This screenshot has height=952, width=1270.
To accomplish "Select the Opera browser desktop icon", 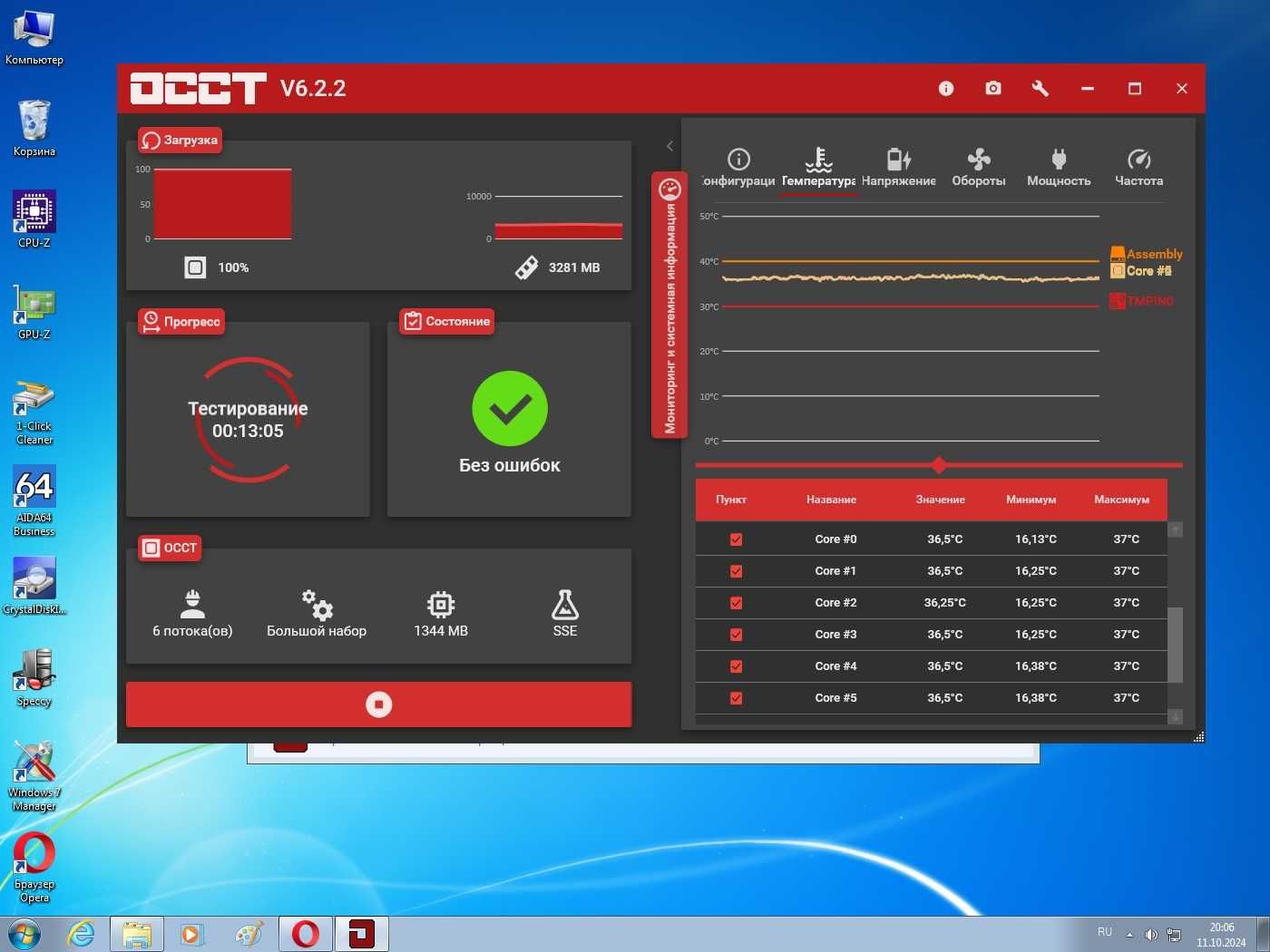I will [x=34, y=869].
